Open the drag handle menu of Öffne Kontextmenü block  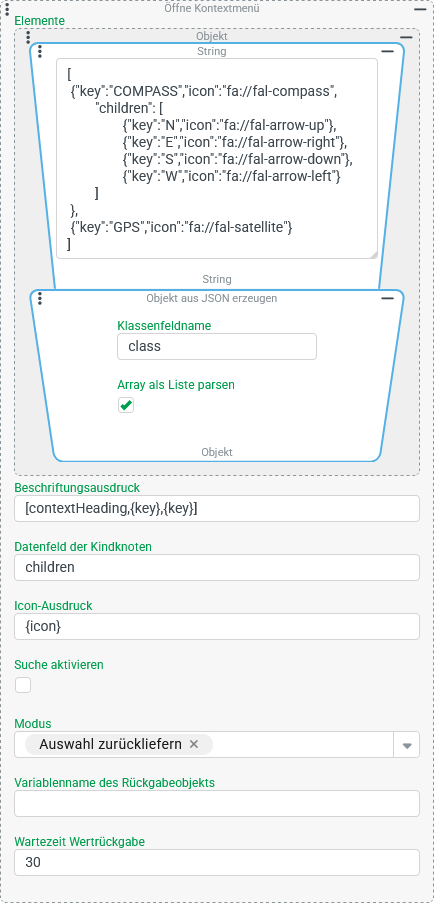[7, 8]
